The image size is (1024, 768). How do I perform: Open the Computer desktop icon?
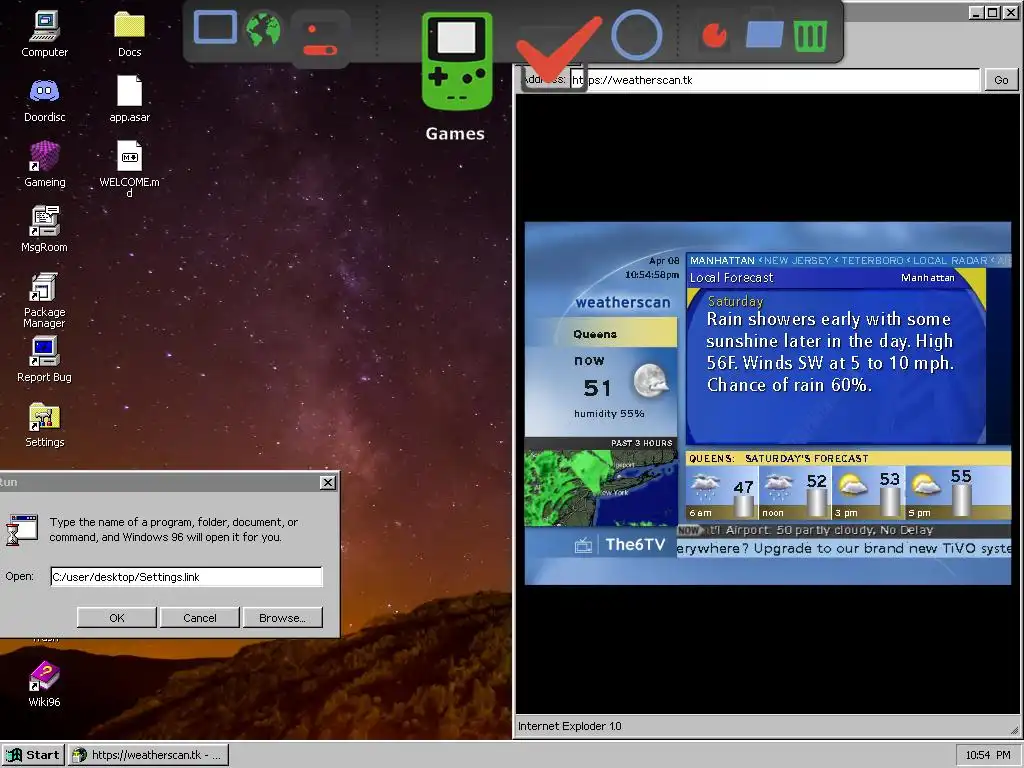(x=44, y=34)
